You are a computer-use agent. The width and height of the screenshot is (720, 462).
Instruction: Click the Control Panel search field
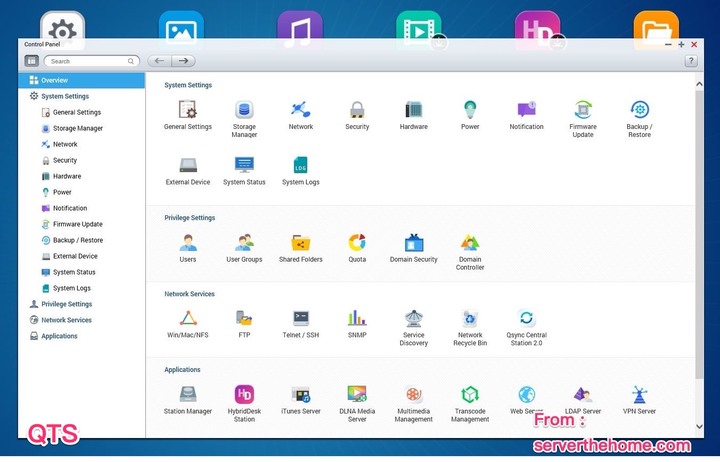[91, 61]
